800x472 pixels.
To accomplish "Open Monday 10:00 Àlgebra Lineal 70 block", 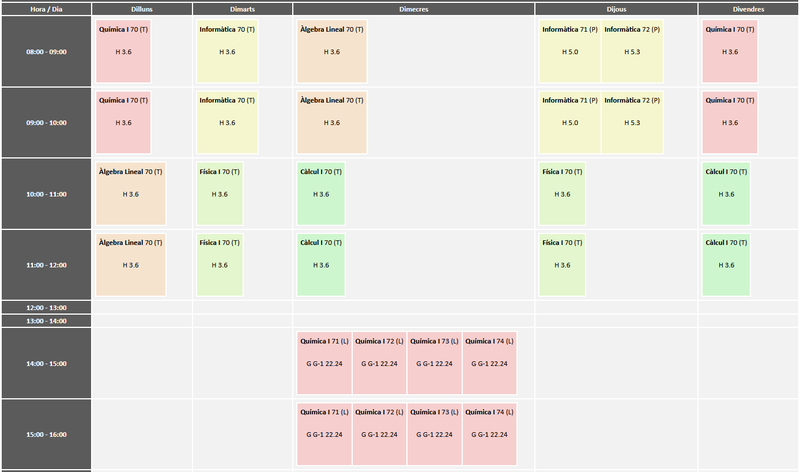I will [131, 193].
